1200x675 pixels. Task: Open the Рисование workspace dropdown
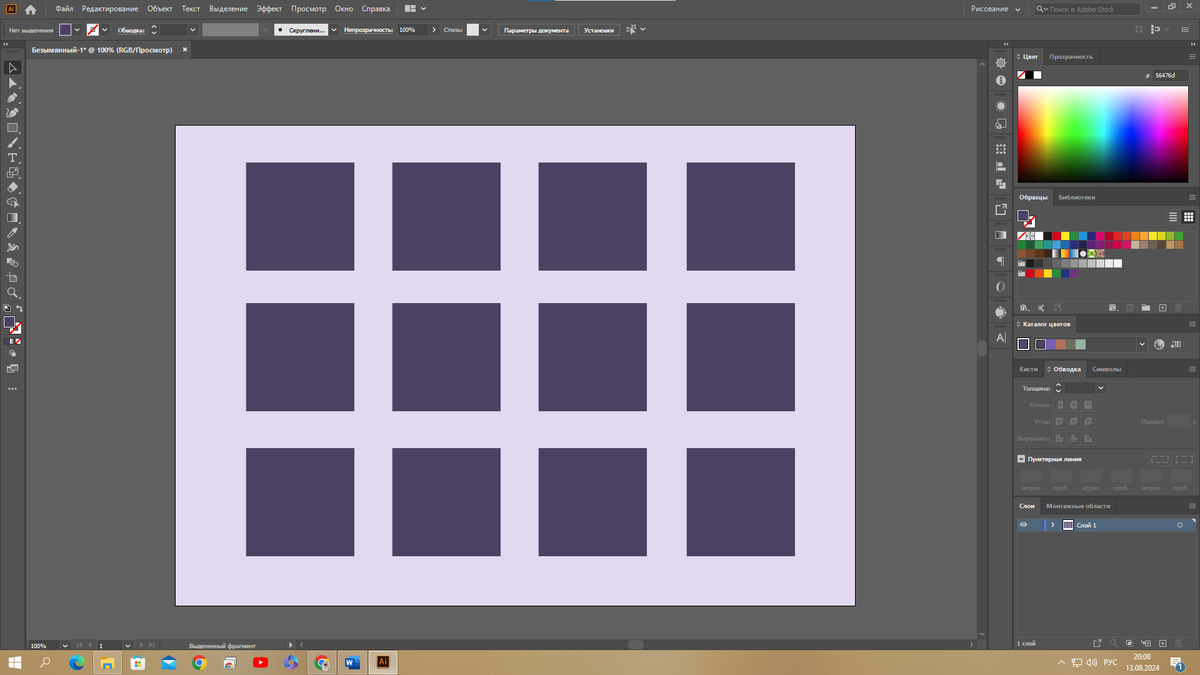996,9
